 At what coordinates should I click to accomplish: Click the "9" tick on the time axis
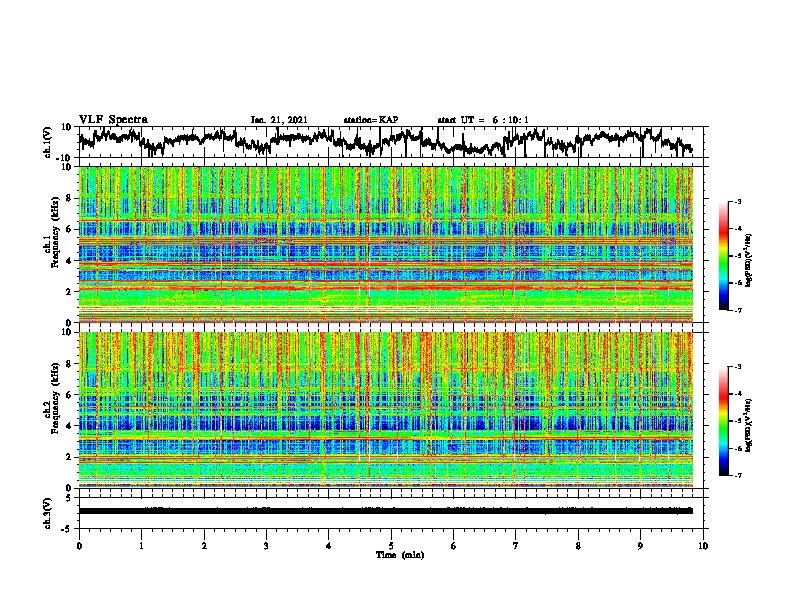click(640, 546)
